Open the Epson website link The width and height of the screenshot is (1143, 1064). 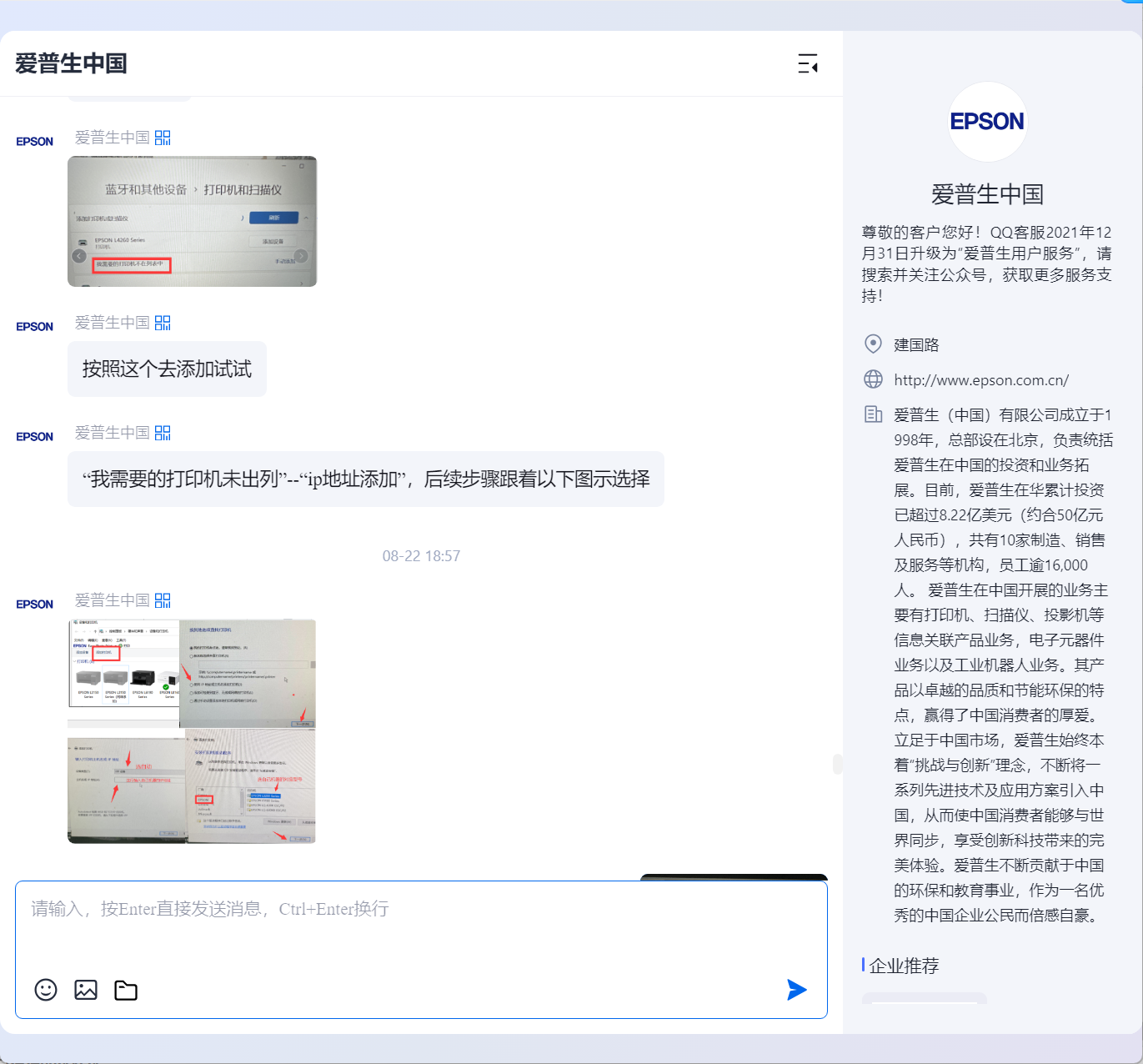coord(981,380)
